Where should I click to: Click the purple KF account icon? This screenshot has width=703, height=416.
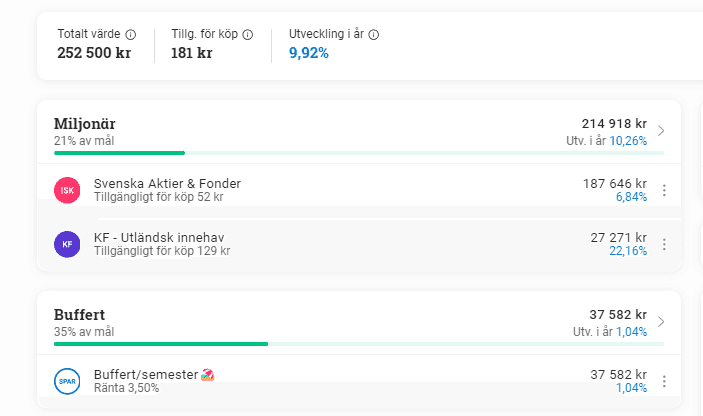(67, 244)
